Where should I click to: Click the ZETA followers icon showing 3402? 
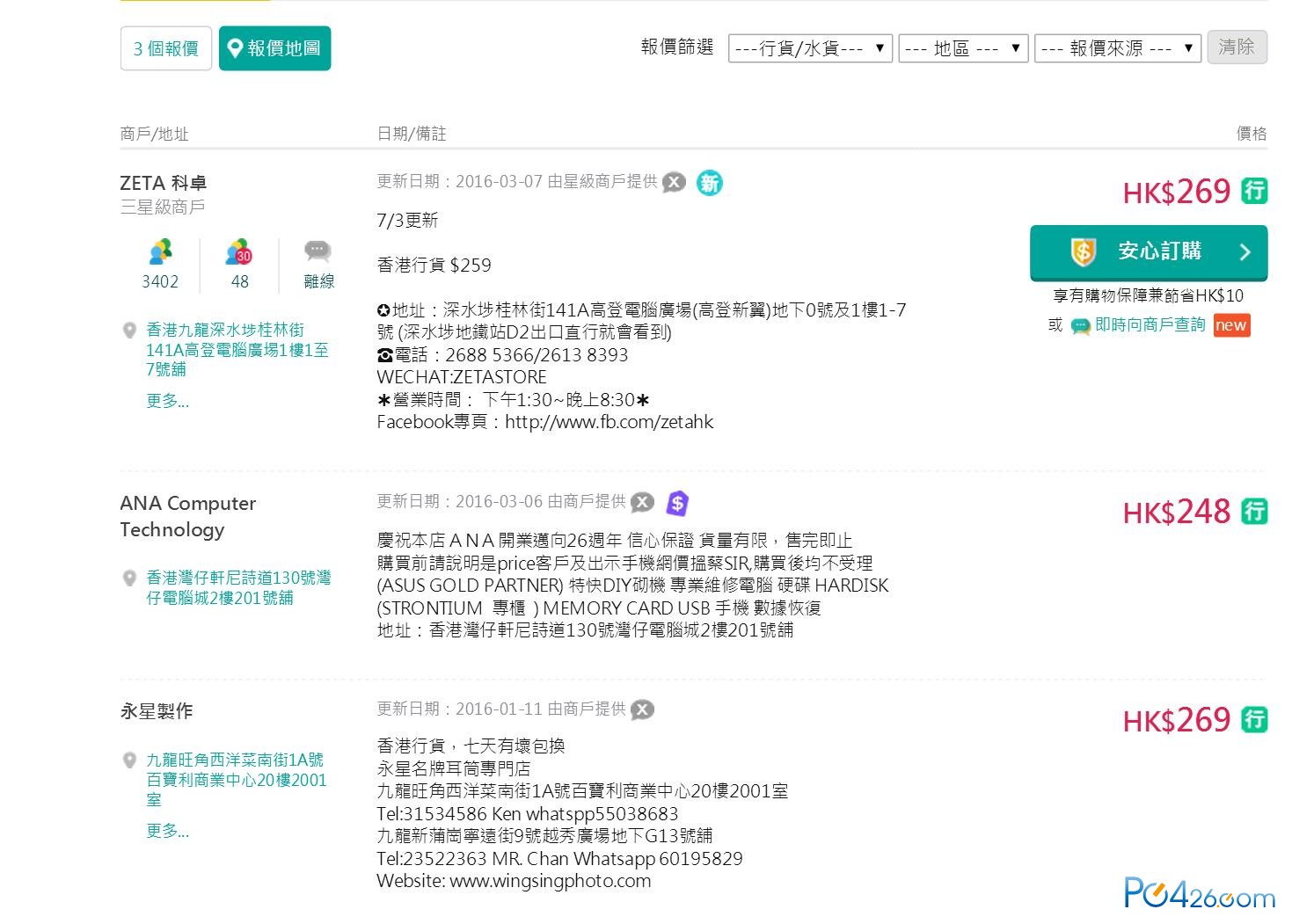[x=160, y=252]
